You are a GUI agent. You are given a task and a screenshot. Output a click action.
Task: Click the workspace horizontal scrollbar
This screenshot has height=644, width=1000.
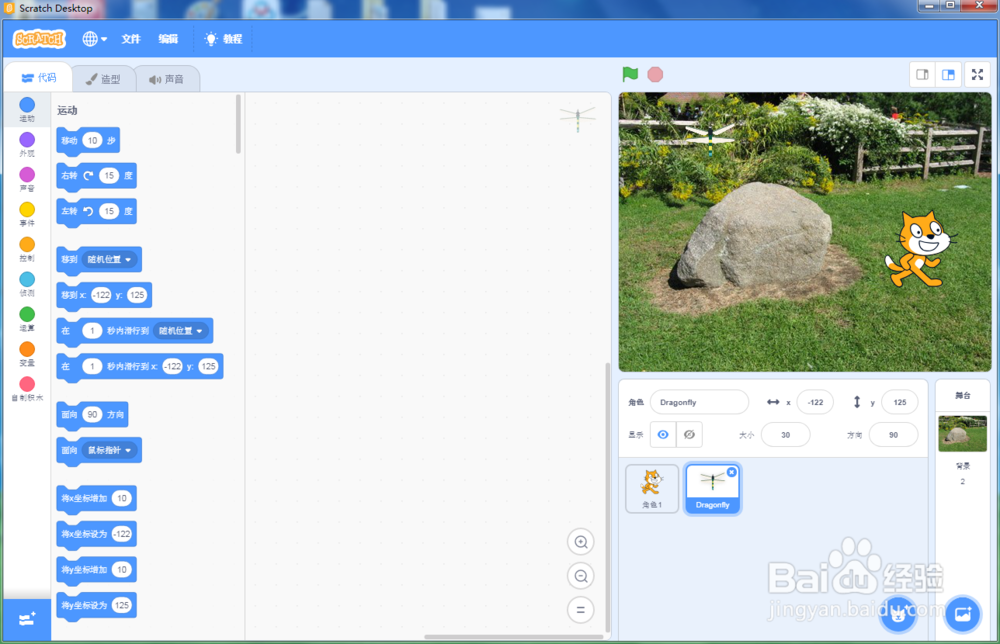point(513,636)
